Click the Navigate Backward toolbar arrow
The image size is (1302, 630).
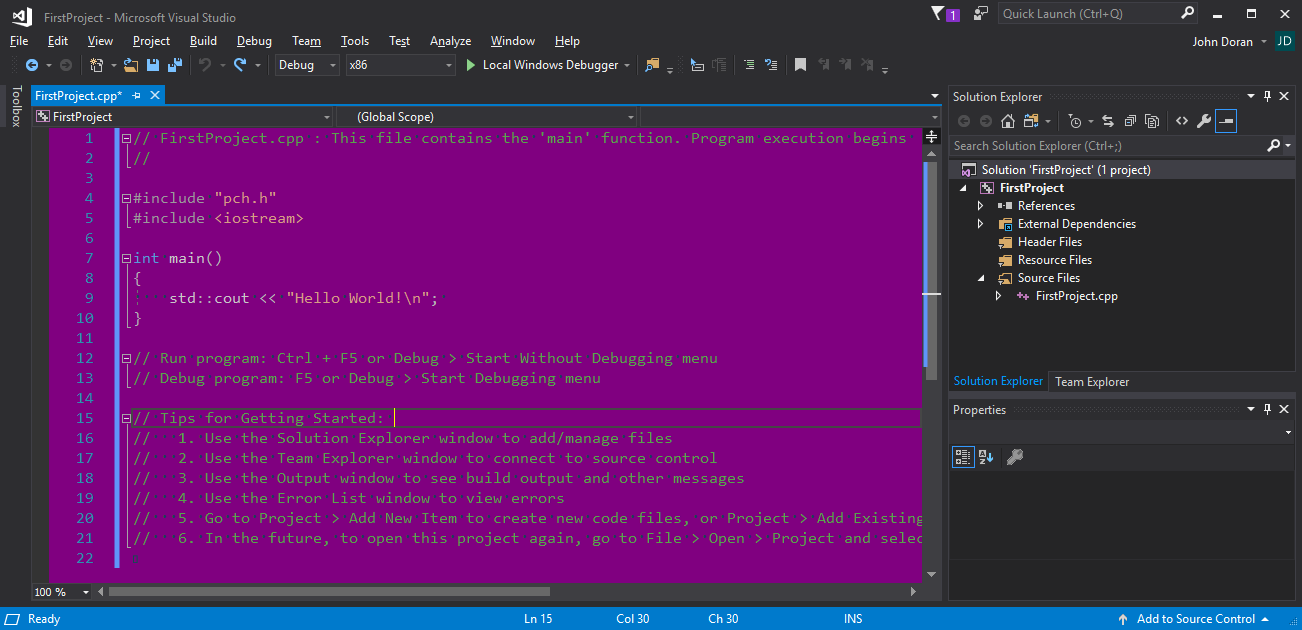coord(31,65)
